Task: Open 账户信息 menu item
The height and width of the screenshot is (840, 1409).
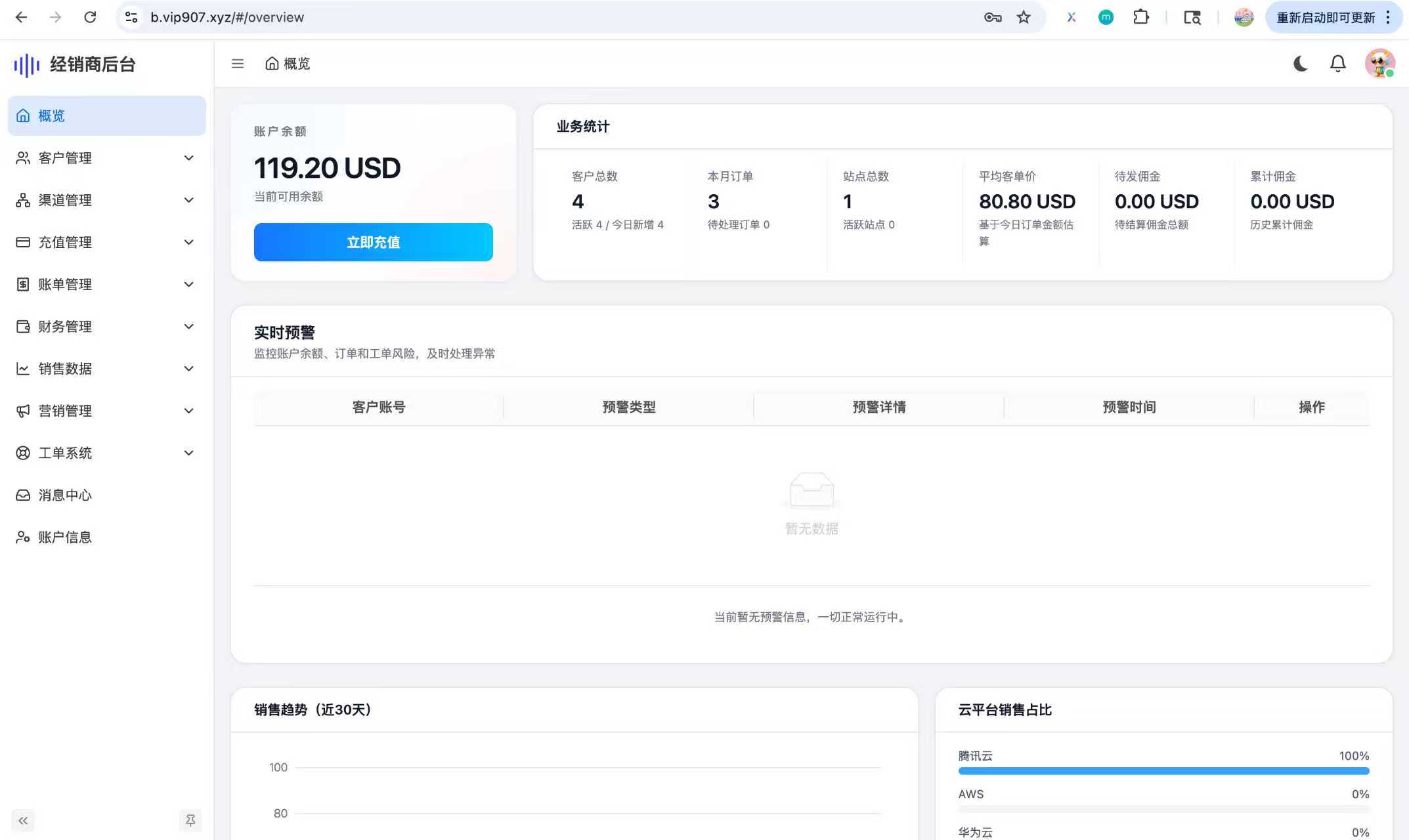Action: 106,537
